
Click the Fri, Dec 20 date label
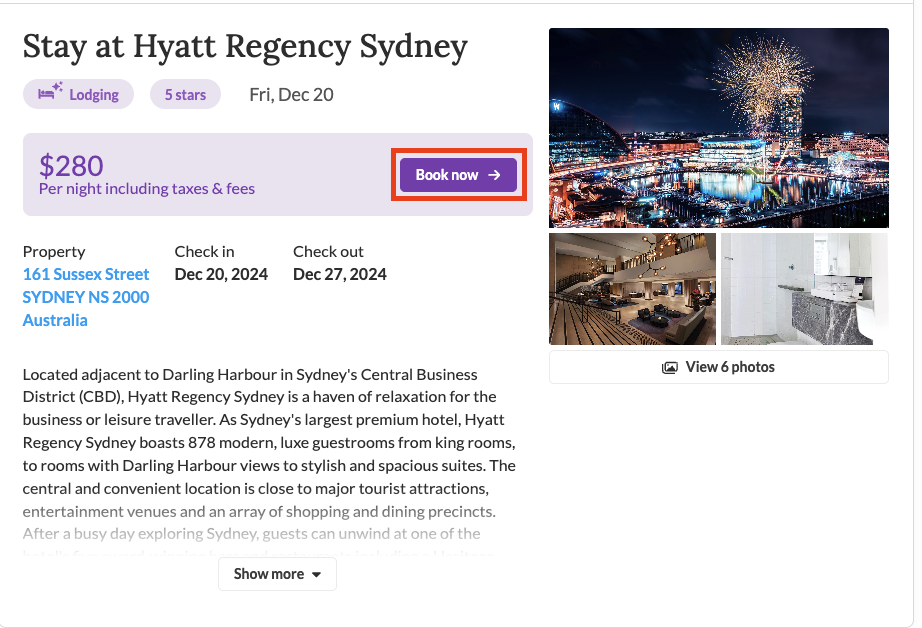(x=291, y=95)
